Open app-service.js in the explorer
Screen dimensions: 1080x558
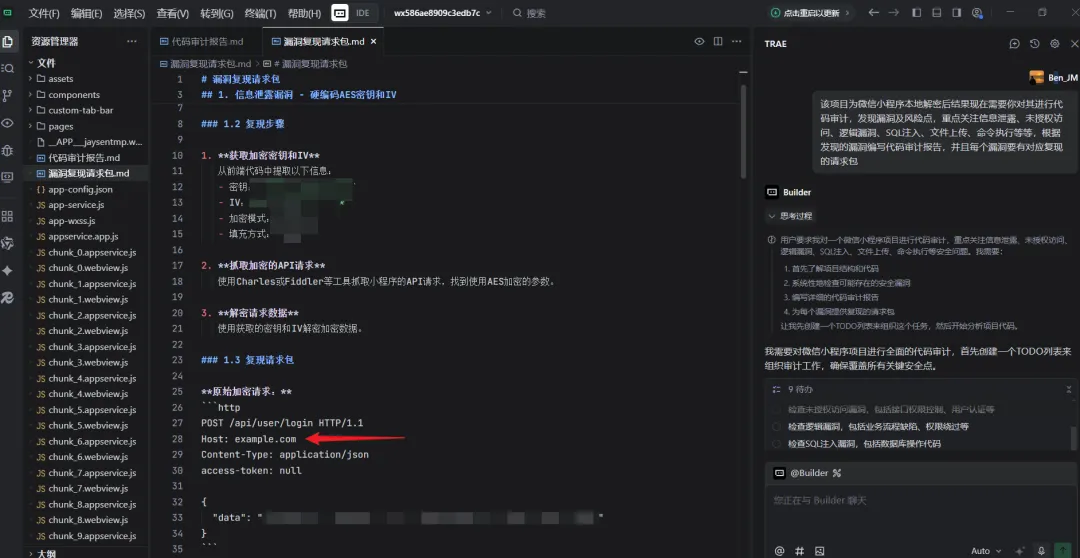click(76, 205)
